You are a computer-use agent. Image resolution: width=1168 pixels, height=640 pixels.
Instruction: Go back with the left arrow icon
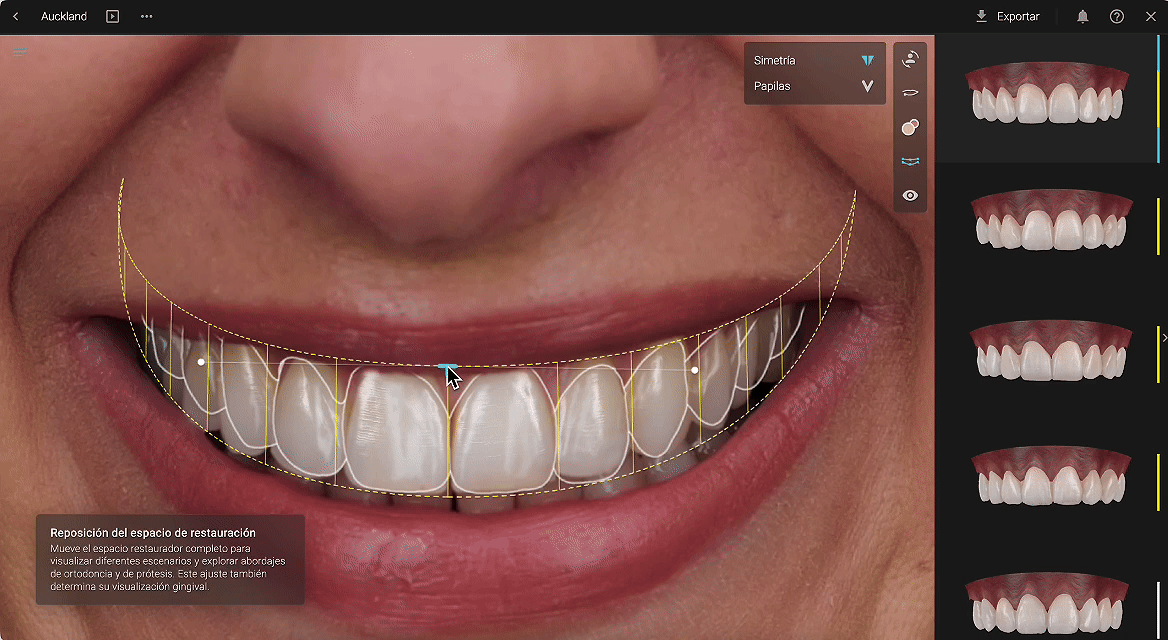pos(16,16)
